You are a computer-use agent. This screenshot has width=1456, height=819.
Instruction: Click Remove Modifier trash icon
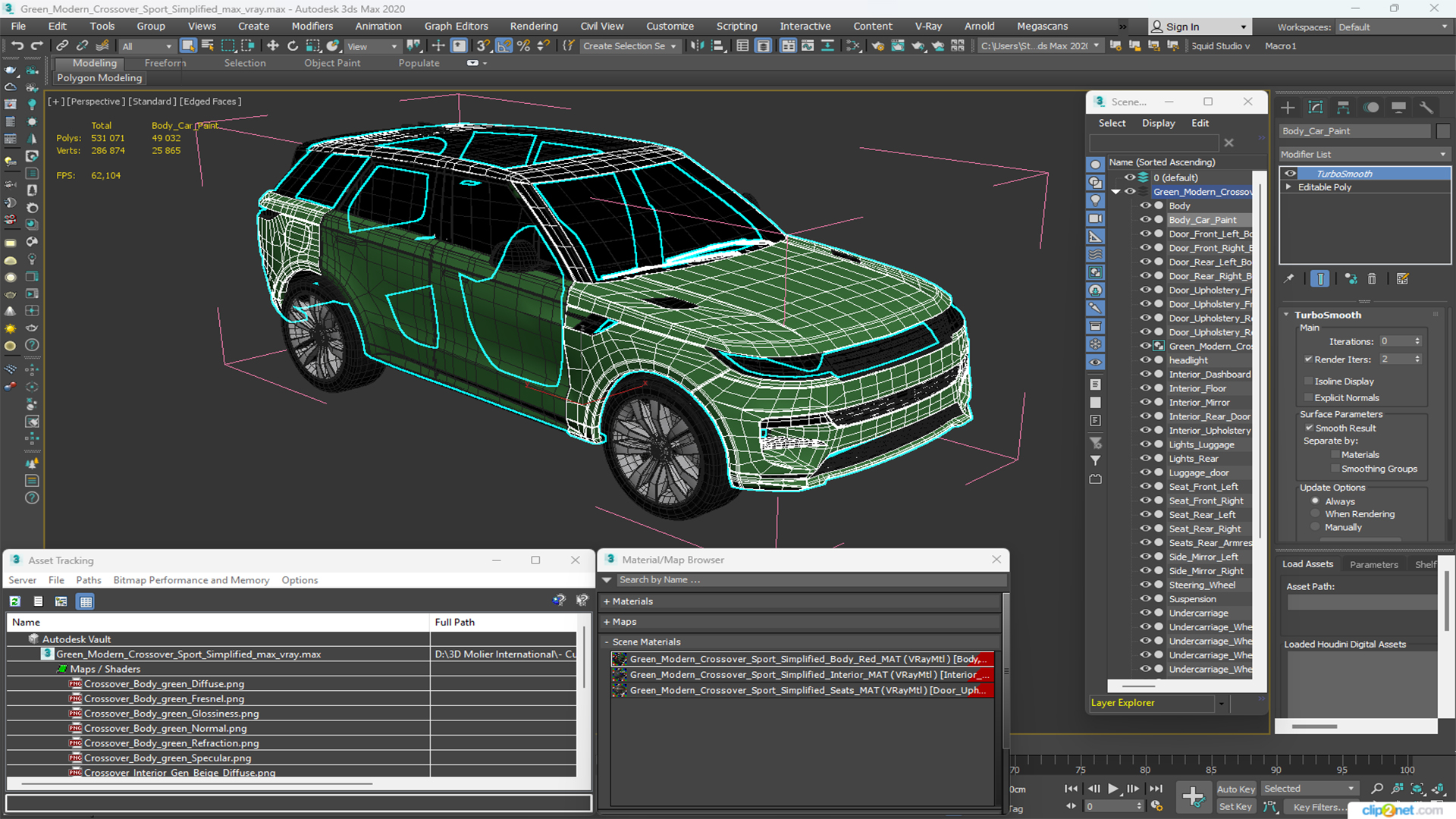coord(1372,279)
